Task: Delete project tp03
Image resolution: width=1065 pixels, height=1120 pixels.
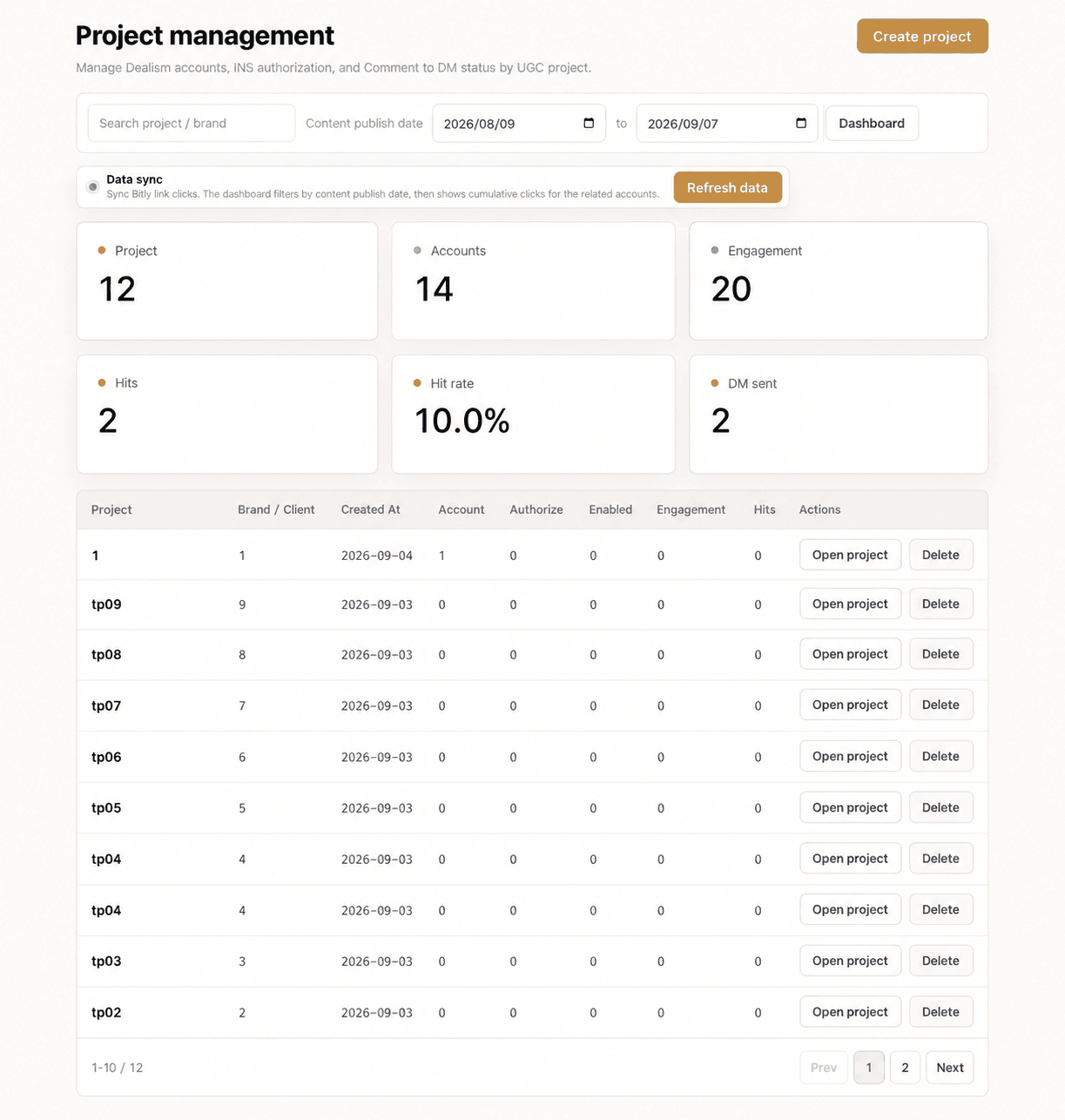Action: click(x=940, y=961)
